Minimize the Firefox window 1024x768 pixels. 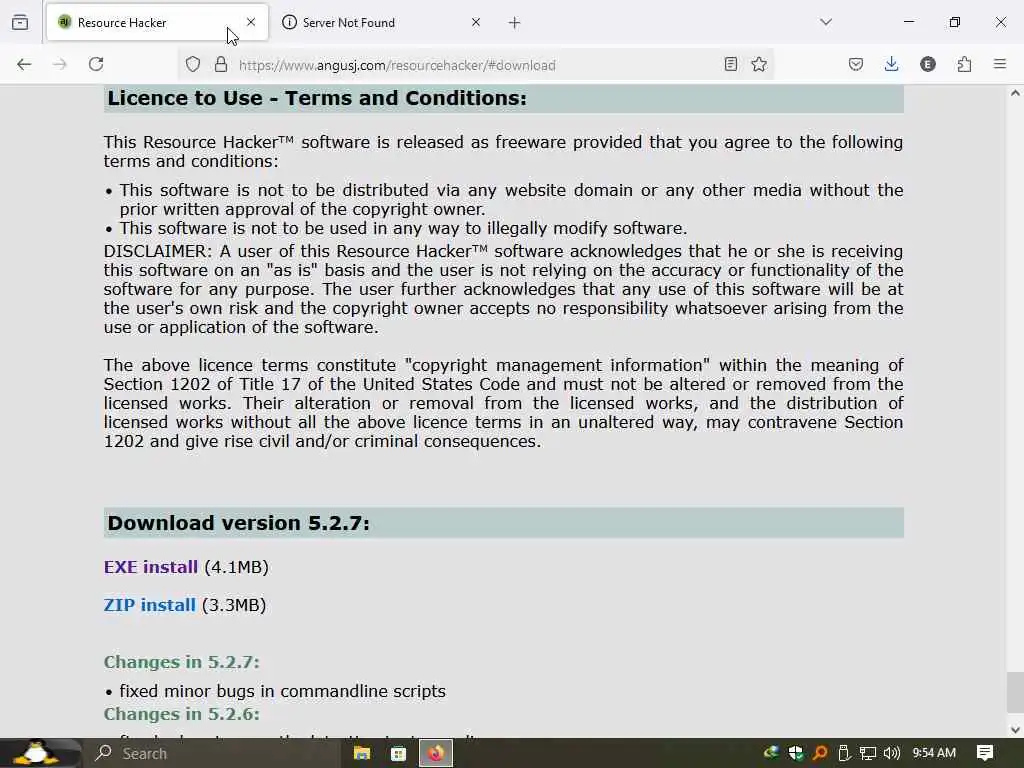909,22
